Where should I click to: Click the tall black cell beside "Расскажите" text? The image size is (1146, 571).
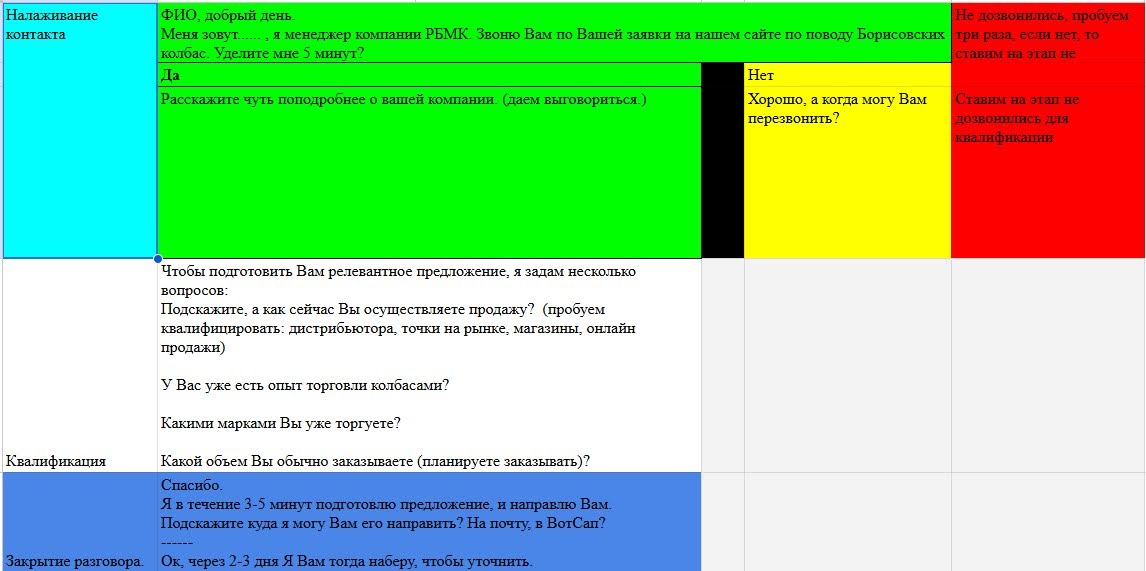pyautogui.click(x=722, y=172)
